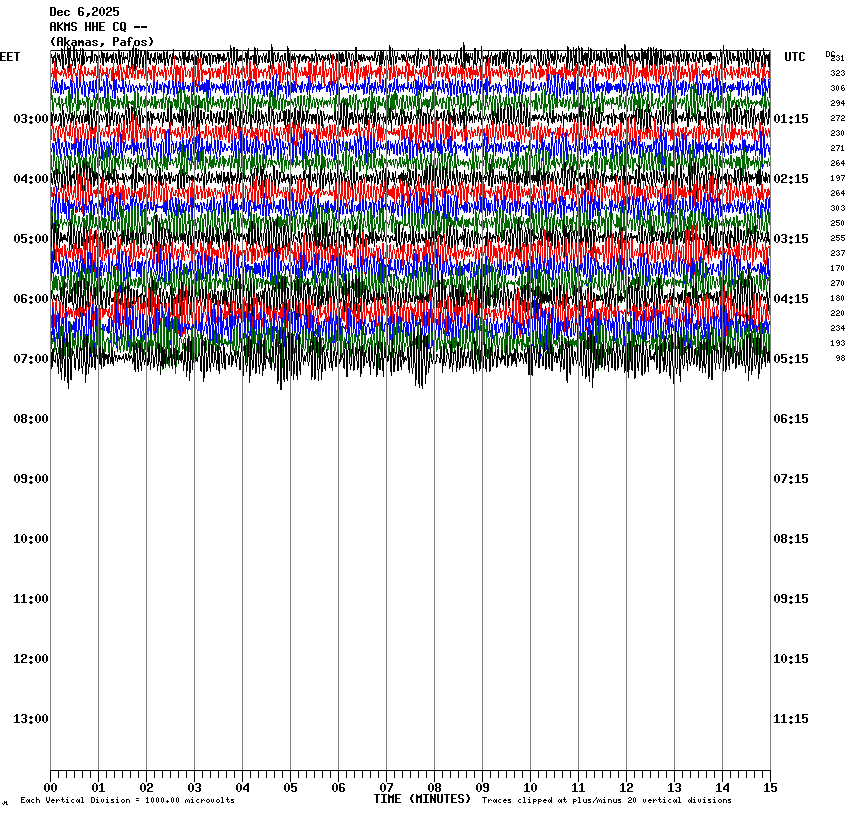Select the 03:00 EET row label
Image resolution: width=850 pixels, height=814 pixels.
(30, 119)
